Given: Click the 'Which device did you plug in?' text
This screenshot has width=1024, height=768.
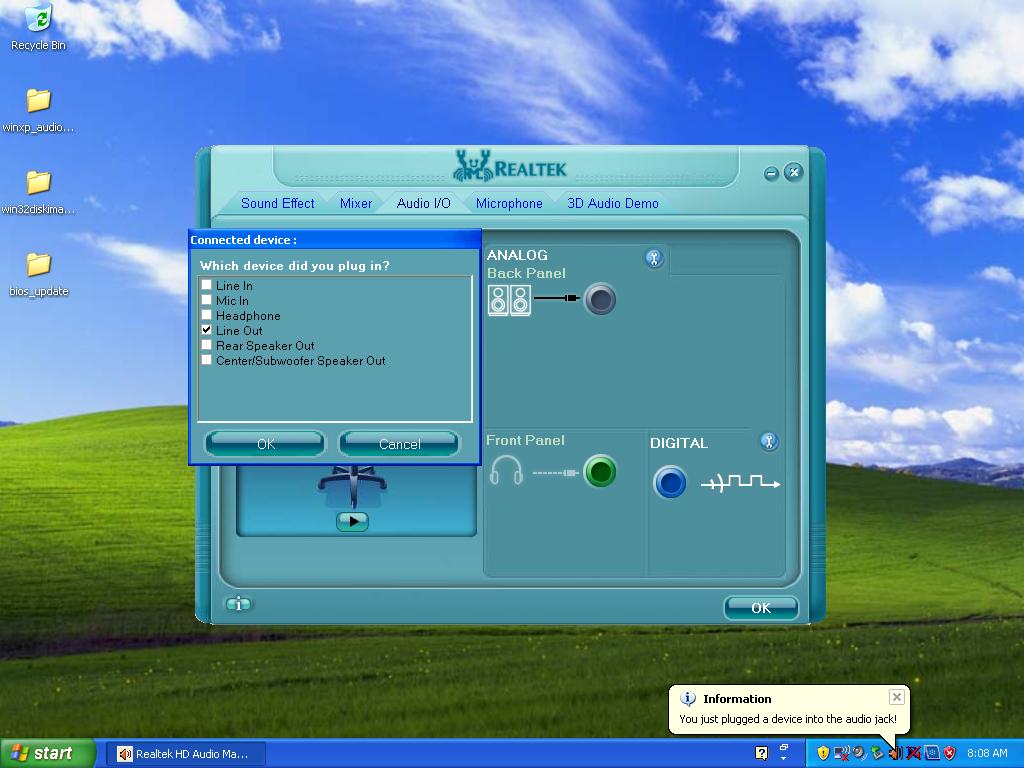Looking at the screenshot, I should [x=295, y=266].
